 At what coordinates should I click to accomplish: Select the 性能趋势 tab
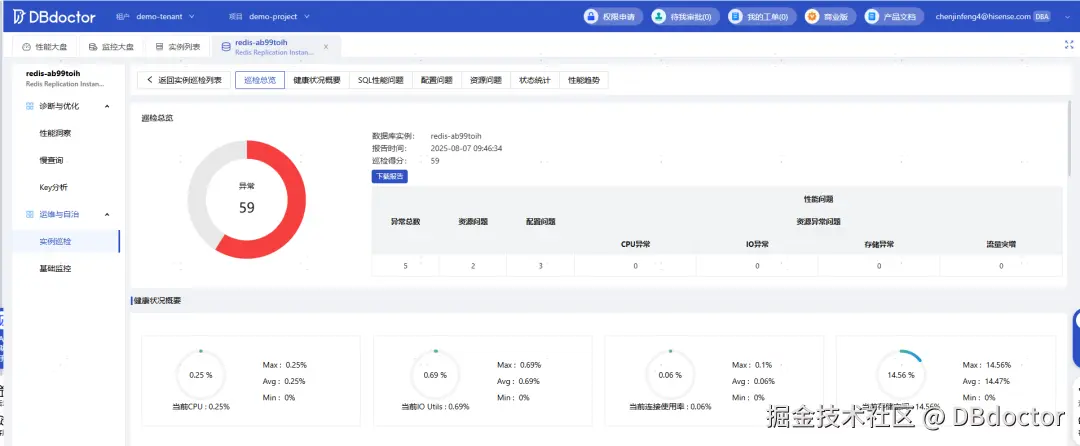(x=583, y=80)
